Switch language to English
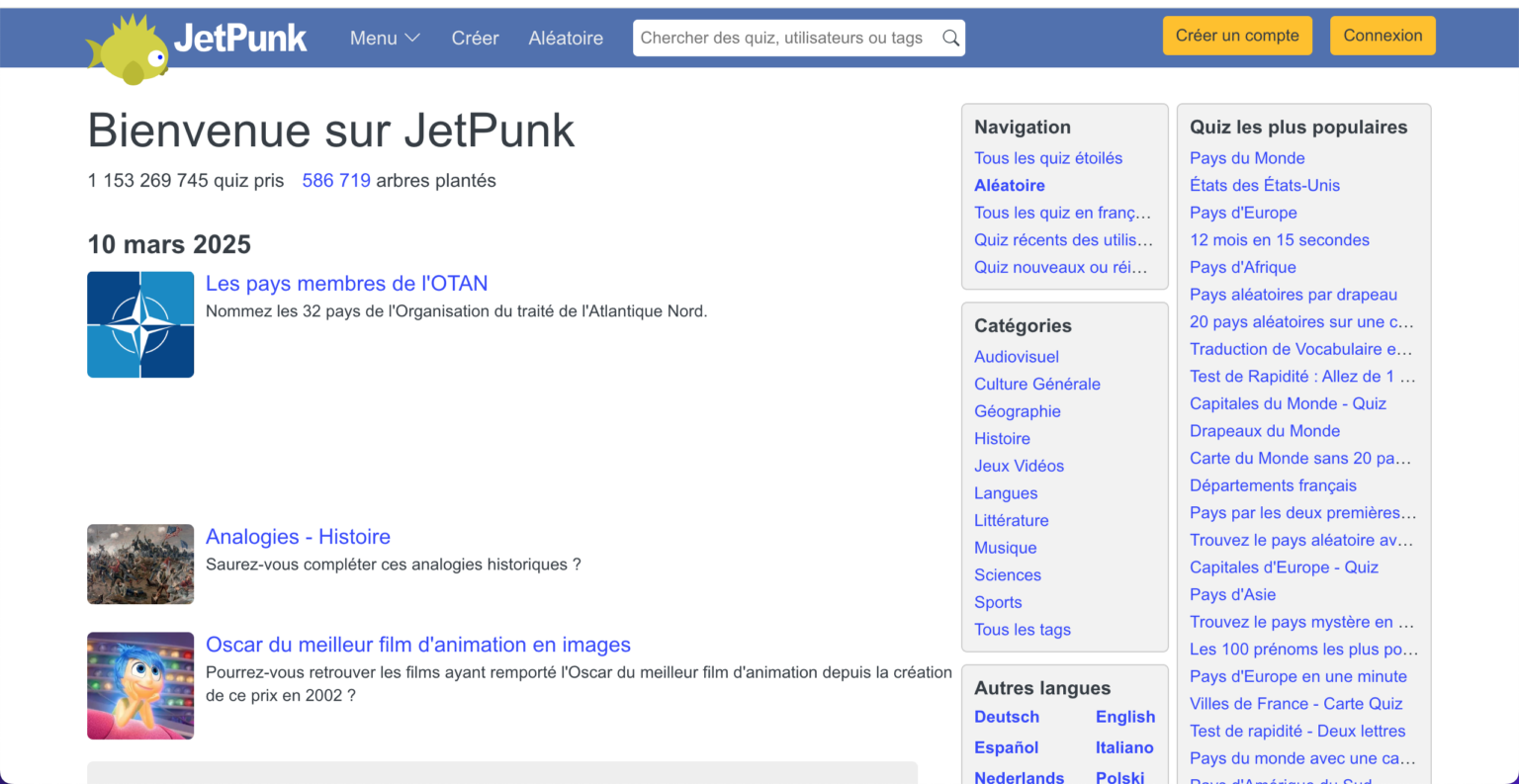Screen dimensions: 1519x784 pos(1125,717)
